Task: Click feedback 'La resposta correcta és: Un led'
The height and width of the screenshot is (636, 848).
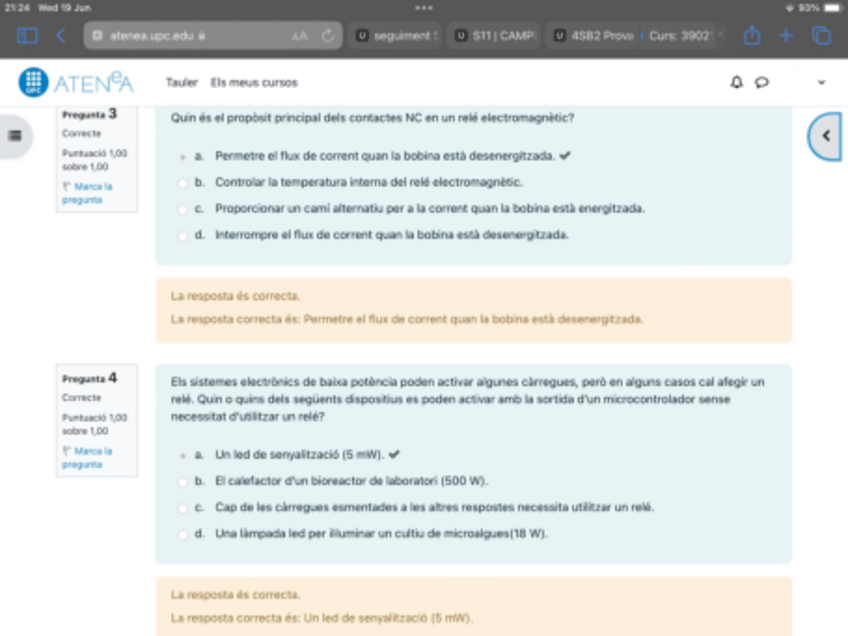Action: click(322, 618)
